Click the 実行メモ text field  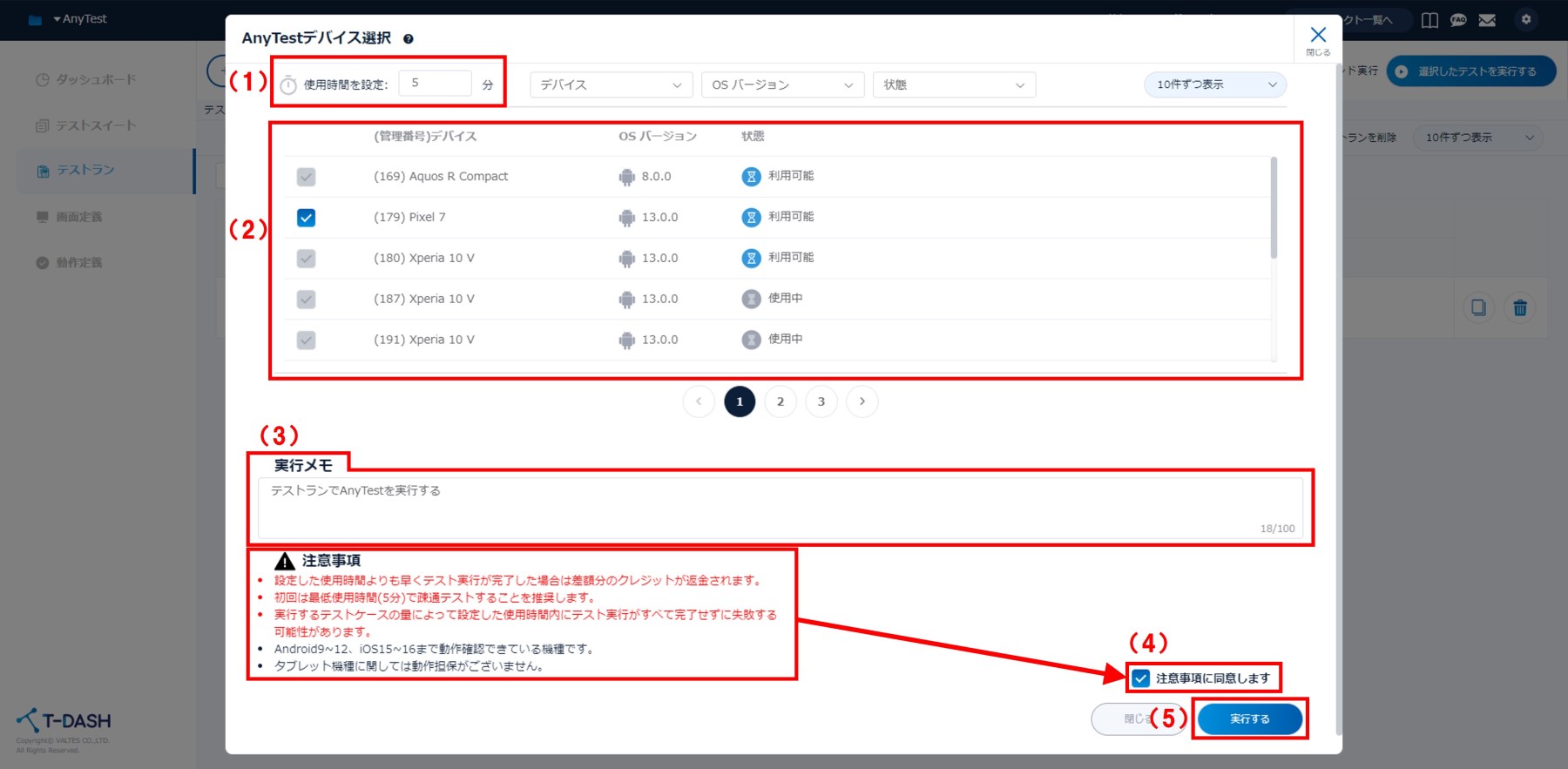click(780, 507)
